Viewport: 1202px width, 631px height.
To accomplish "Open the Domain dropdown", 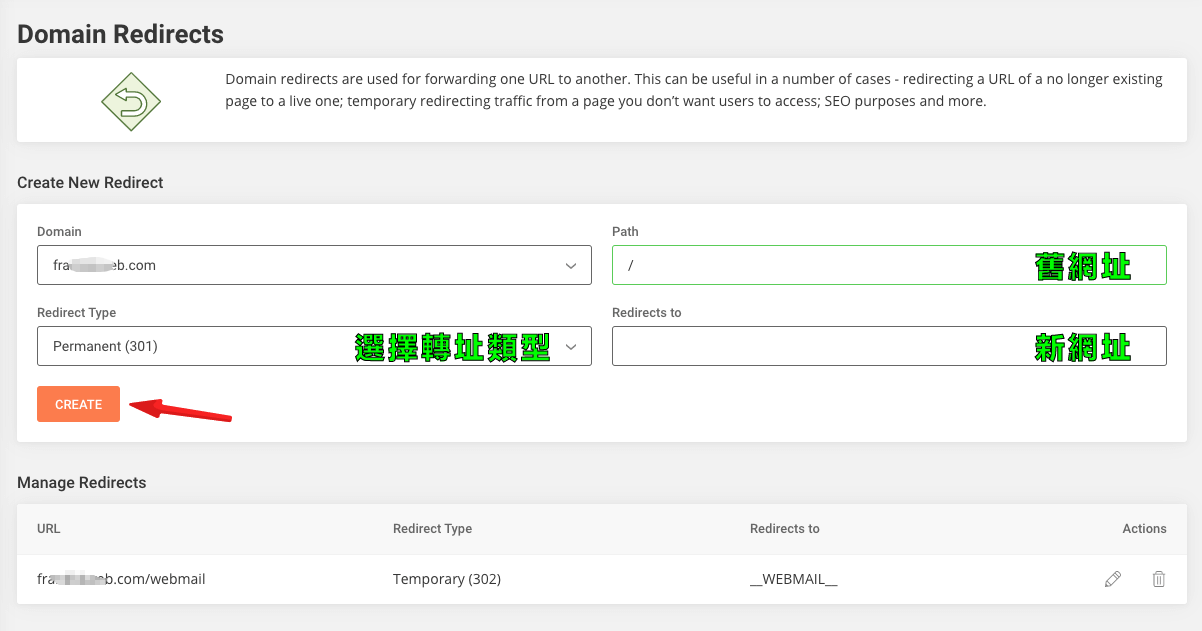I will [x=314, y=265].
